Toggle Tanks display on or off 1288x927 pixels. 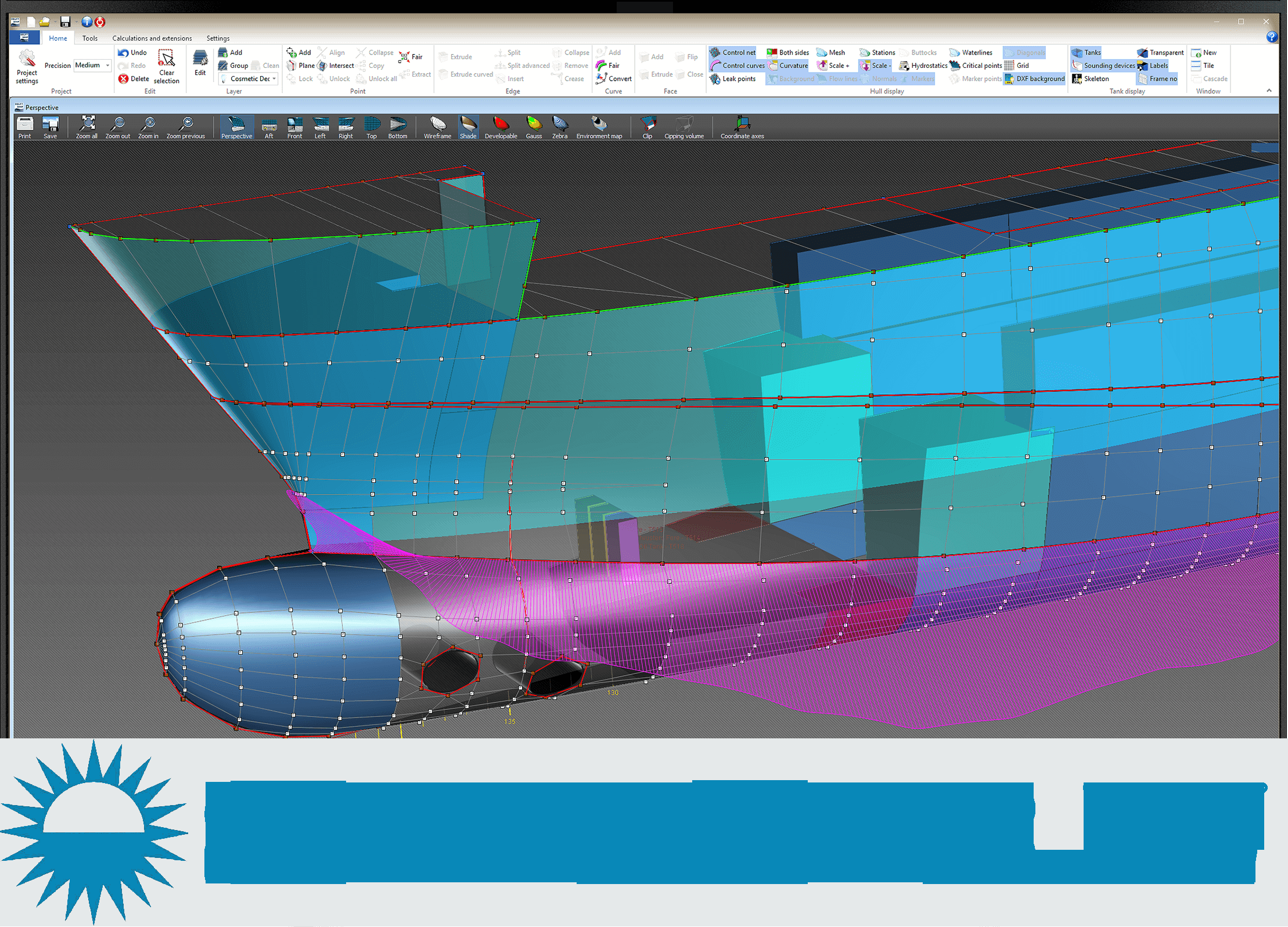tap(1086, 52)
